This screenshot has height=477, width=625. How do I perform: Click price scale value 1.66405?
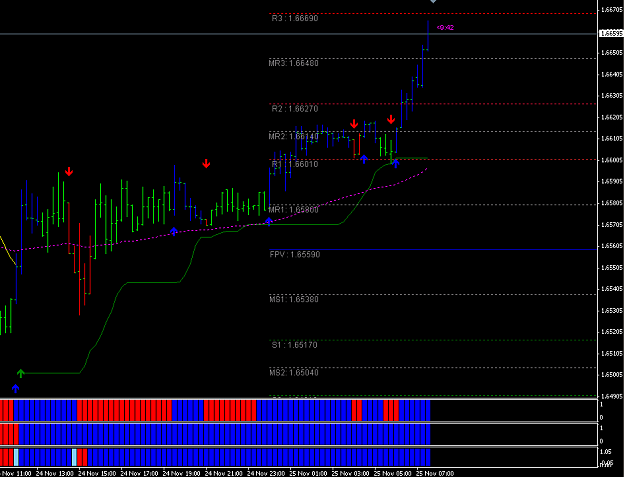click(x=611, y=74)
